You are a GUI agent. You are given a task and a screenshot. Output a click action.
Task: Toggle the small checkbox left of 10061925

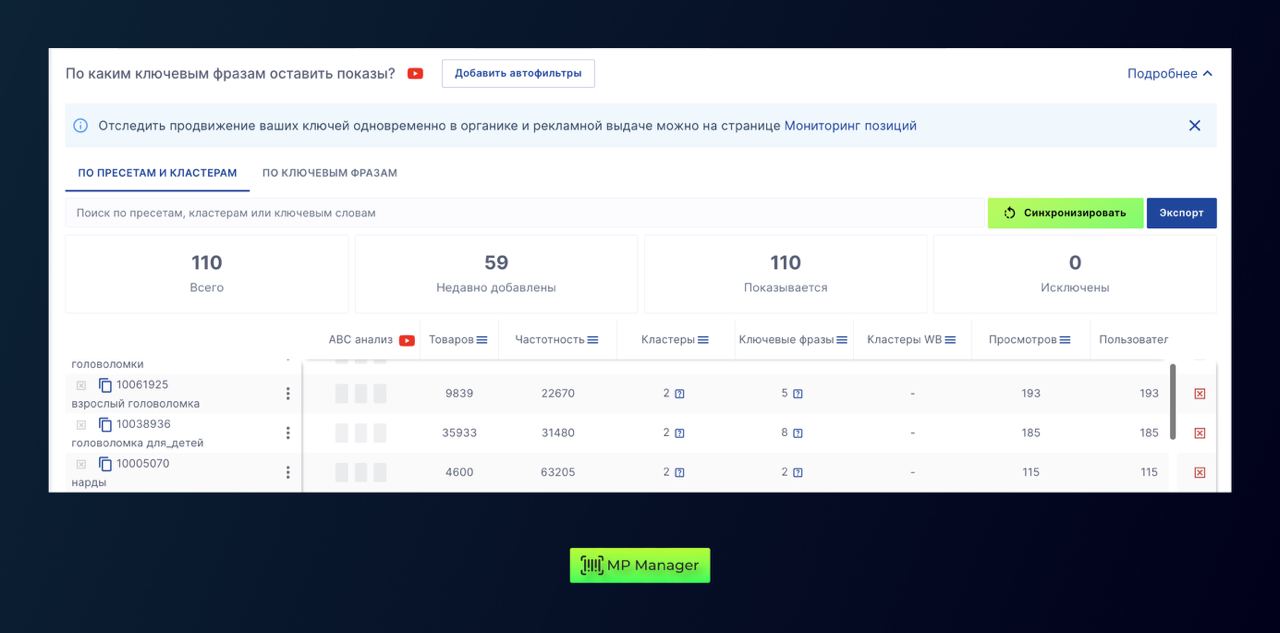click(81, 385)
